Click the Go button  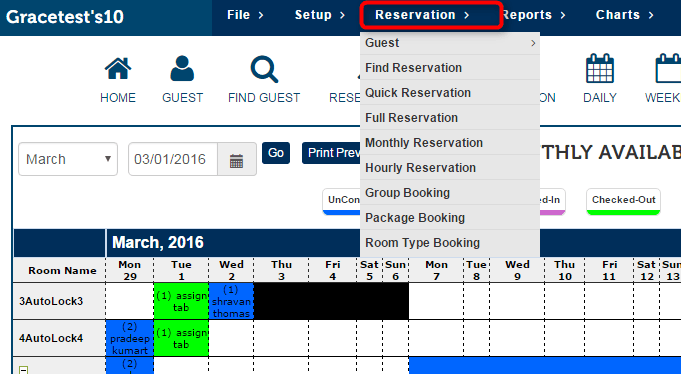click(276, 153)
